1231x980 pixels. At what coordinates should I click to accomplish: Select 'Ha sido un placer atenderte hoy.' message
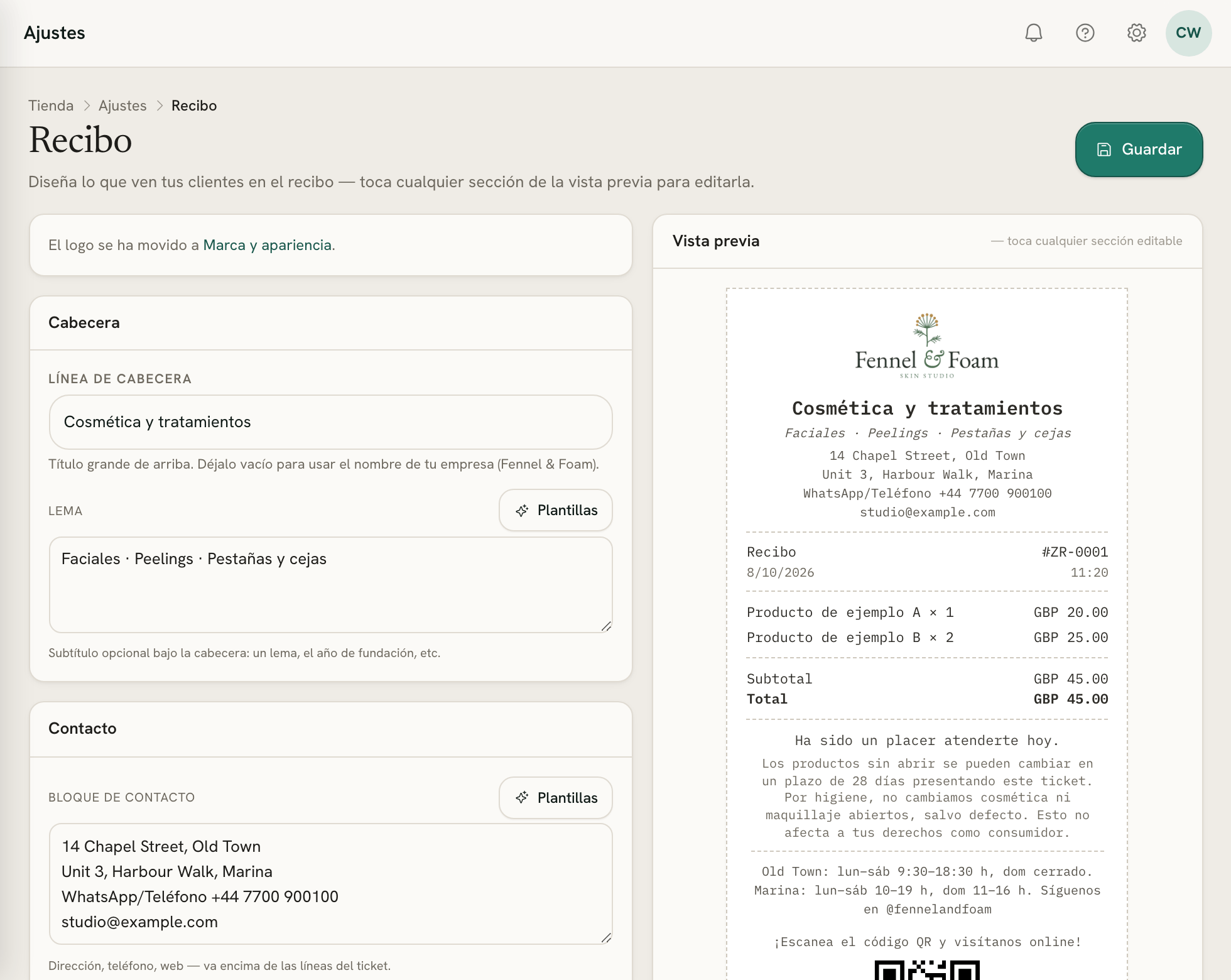coord(927,741)
